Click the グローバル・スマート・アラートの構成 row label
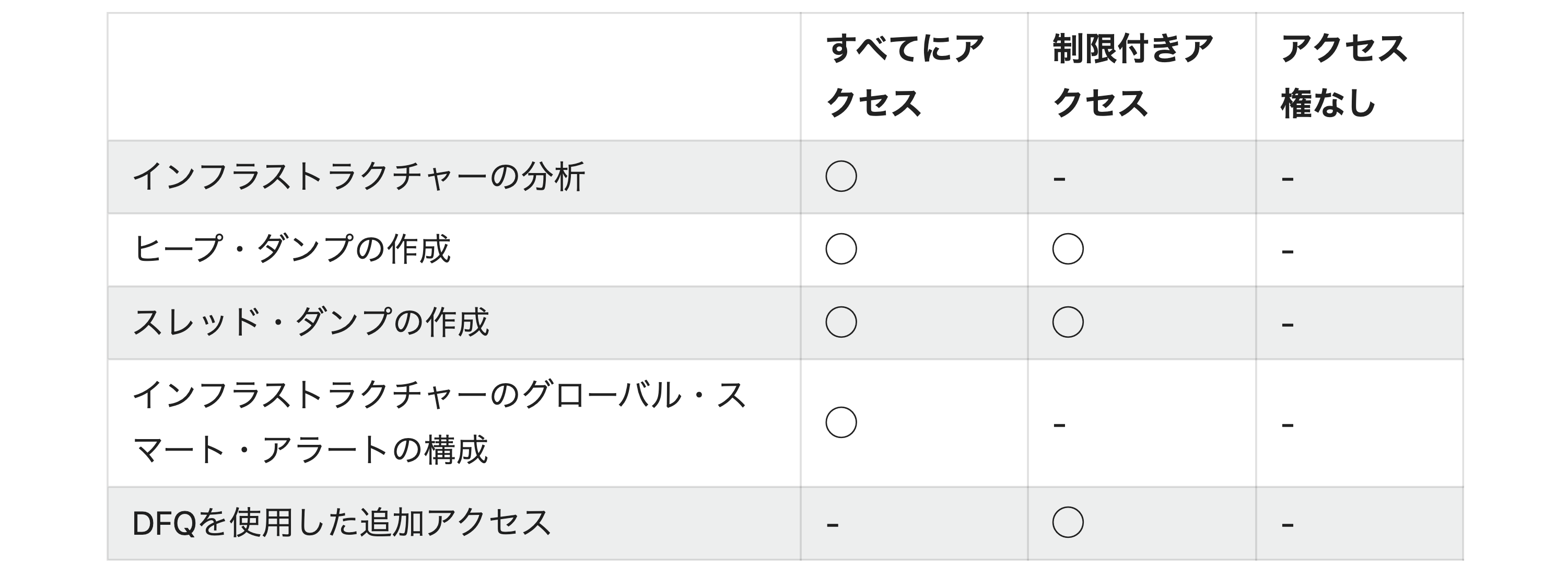1568x575 pixels. 438,423
